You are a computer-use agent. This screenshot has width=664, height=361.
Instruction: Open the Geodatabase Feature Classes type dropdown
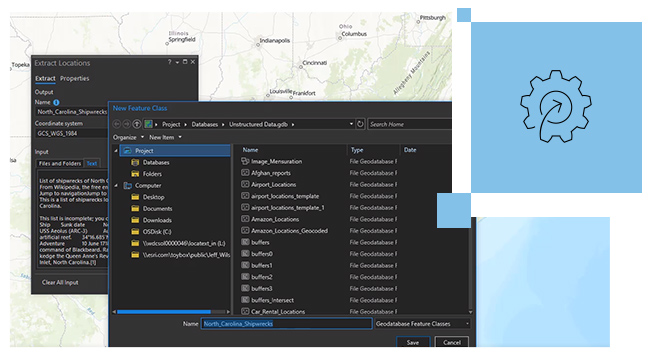[422, 324]
